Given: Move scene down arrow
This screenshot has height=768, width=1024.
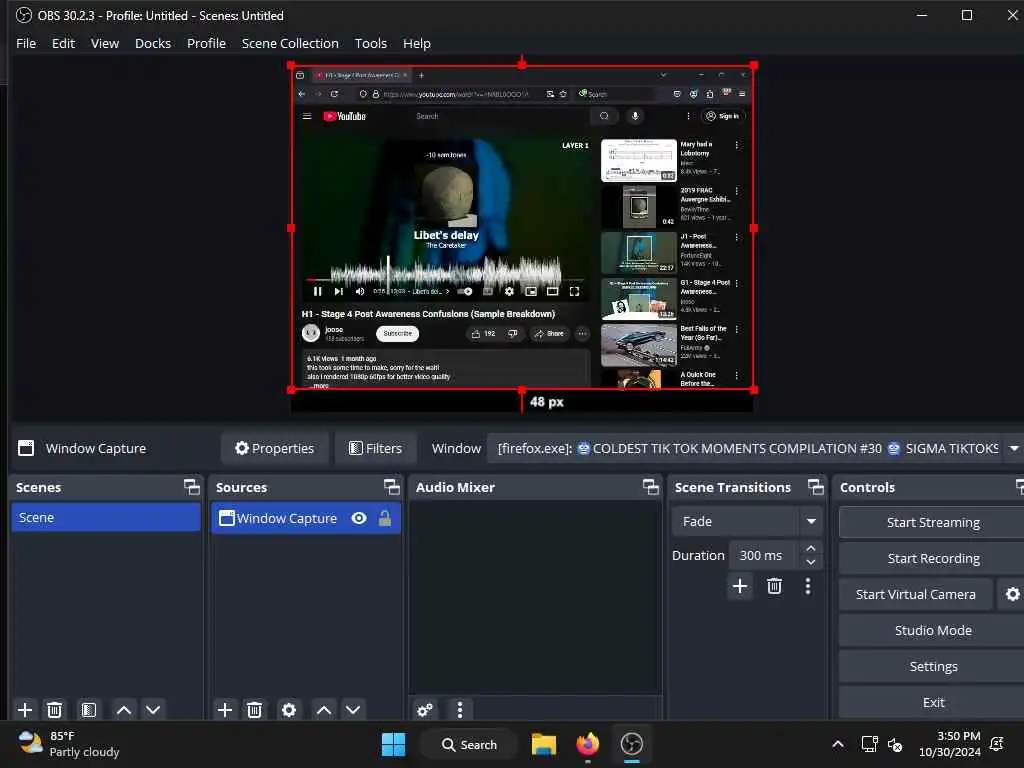Looking at the screenshot, I should pyautogui.click(x=153, y=709).
